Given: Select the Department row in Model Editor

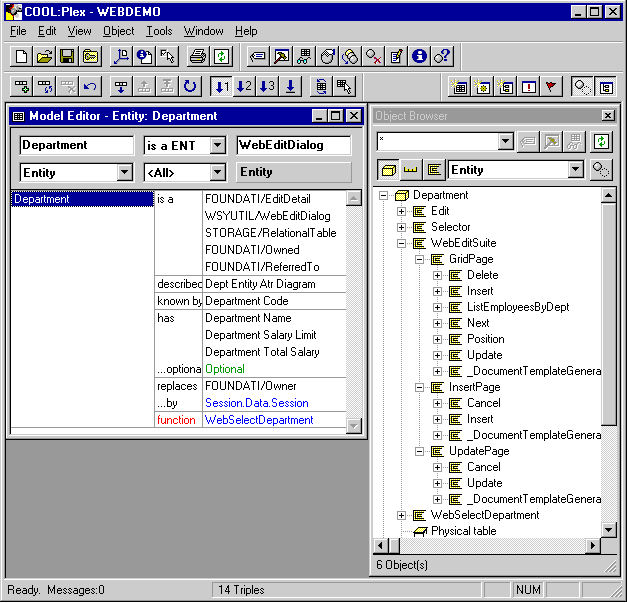Looking at the screenshot, I should (x=82, y=199).
